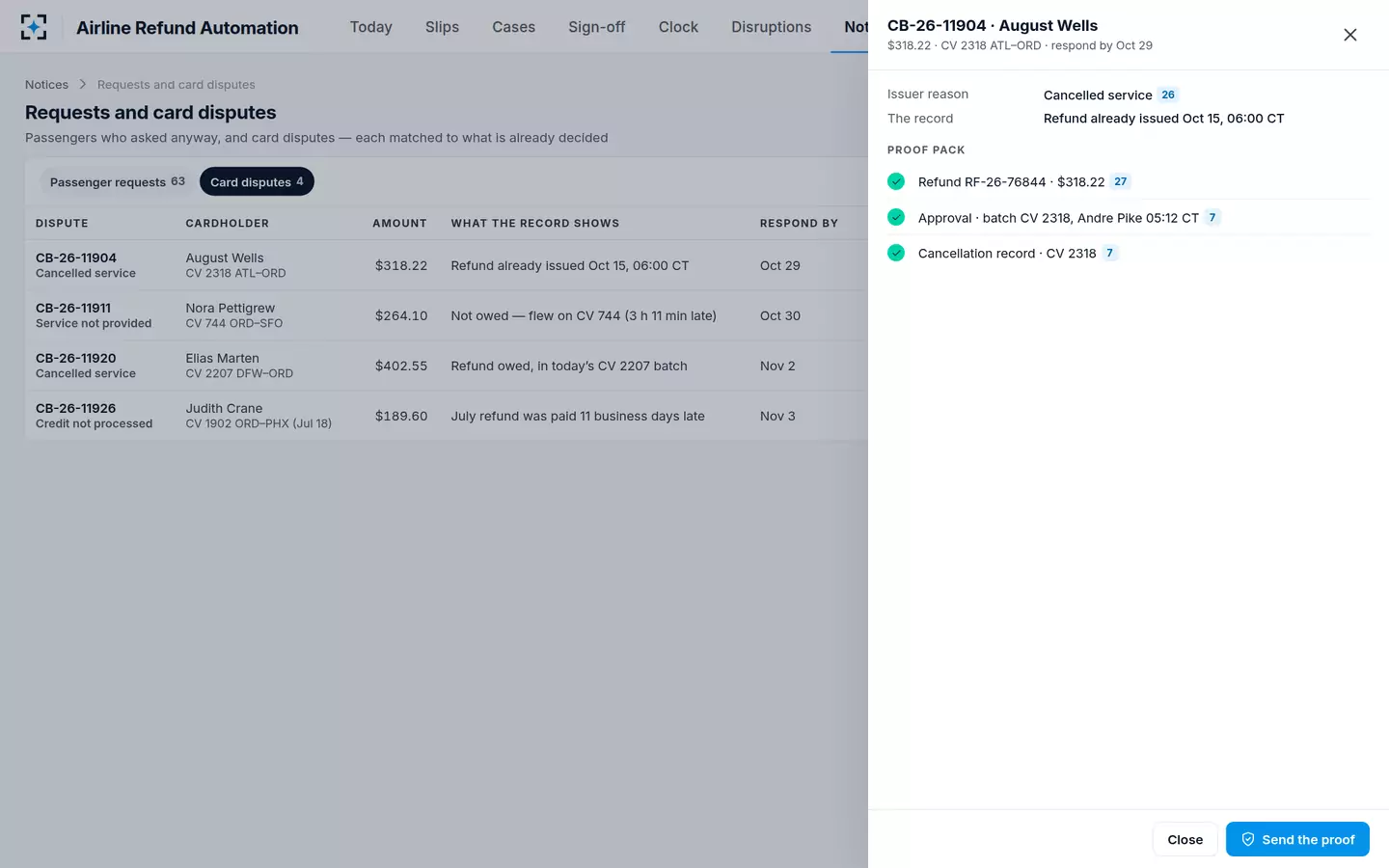Open dispute row CB-26-11904
Image resolution: width=1389 pixels, height=868 pixels.
pyautogui.click(x=447, y=265)
